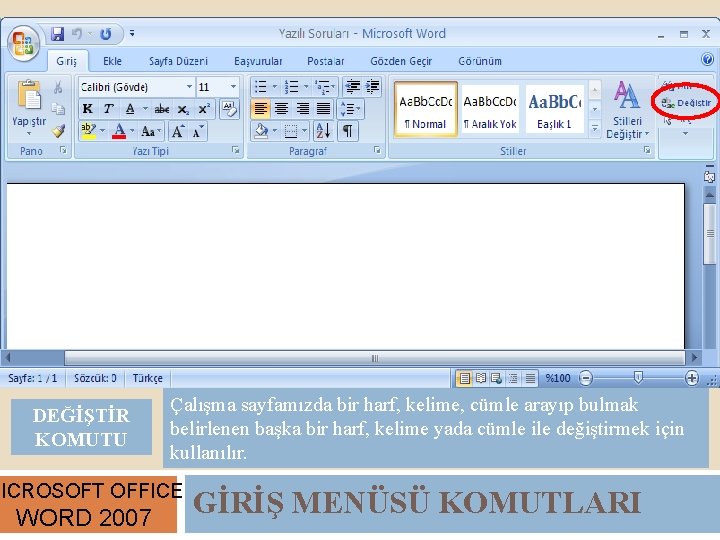This screenshot has width=720, height=540.
Task: Apply the Normal style
Action: click(x=426, y=109)
